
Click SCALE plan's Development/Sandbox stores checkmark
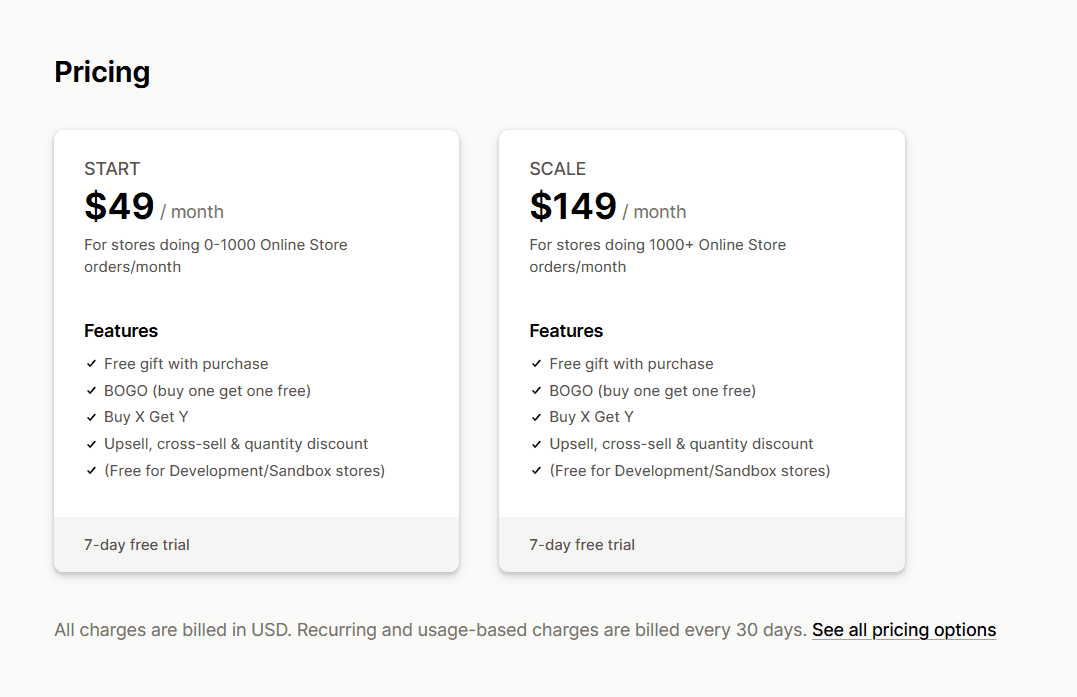pyautogui.click(x=537, y=471)
